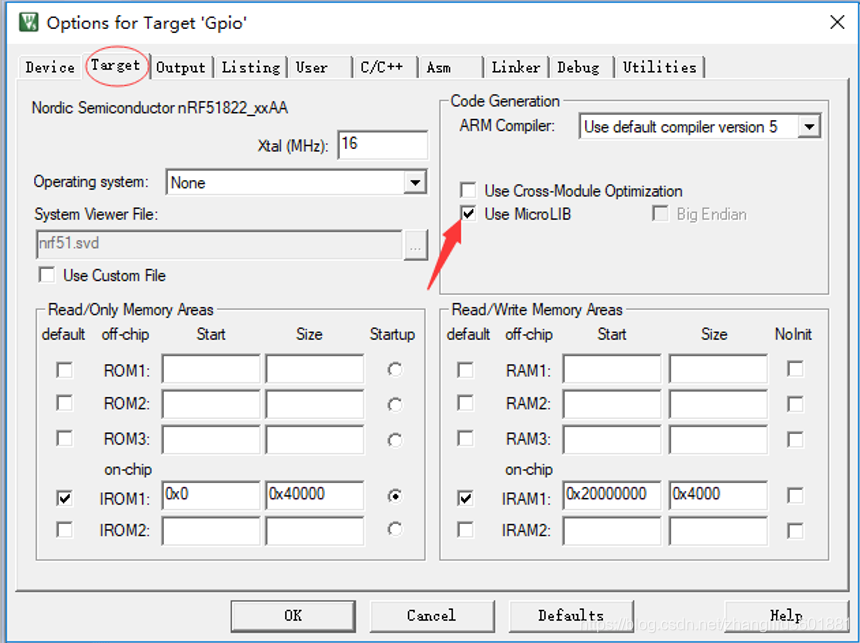This screenshot has height=643, width=860.
Task: Open the ARM Compiler version dropdown
Action: pos(809,127)
